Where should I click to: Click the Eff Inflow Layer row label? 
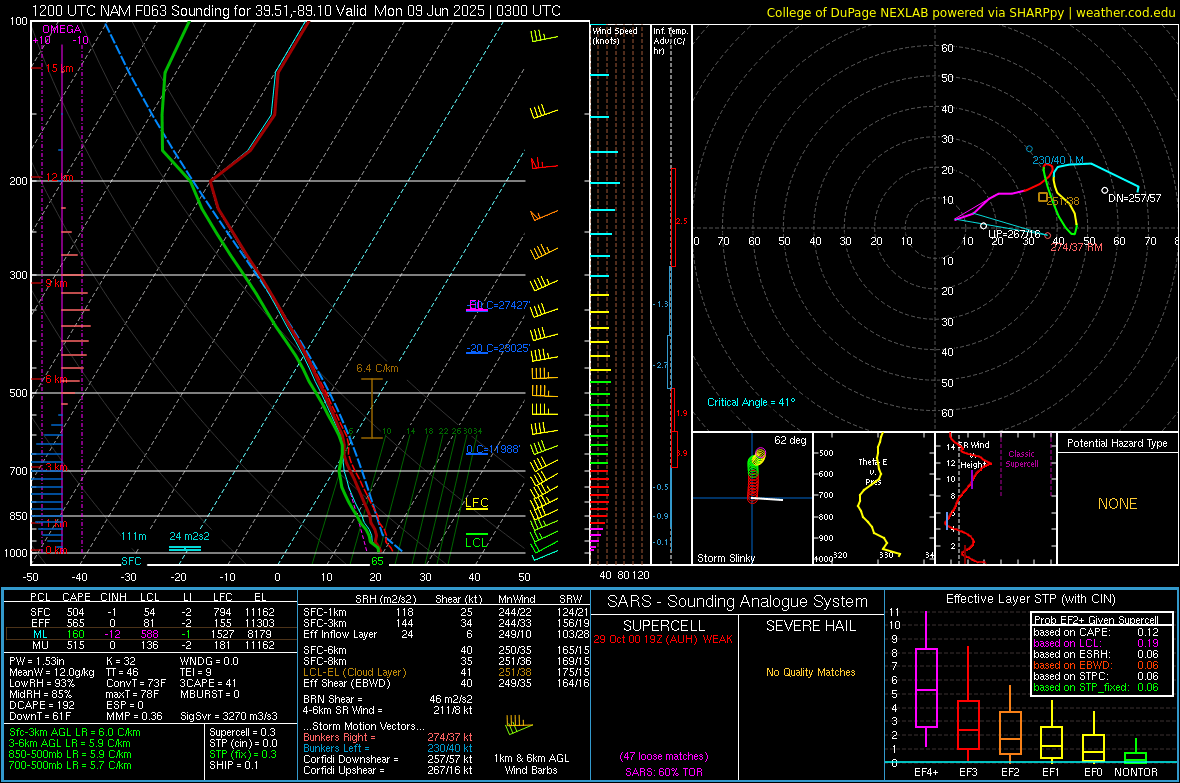[341, 634]
